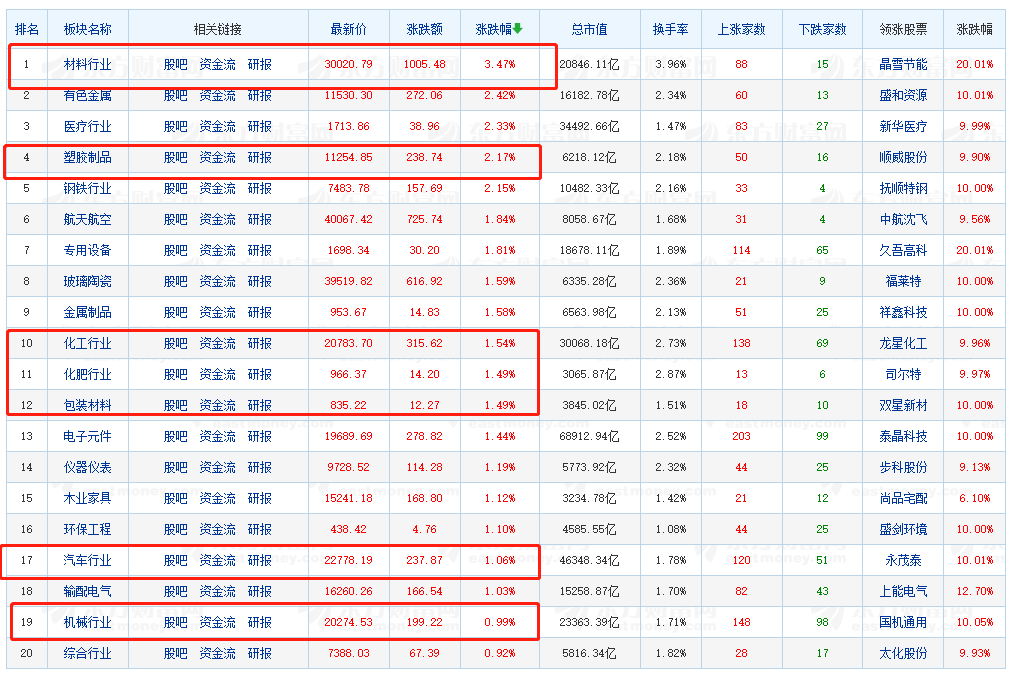This screenshot has height=681, width=1011.
Task: Sort the table by 最新价 column header
Action: [x=349, y=30]
